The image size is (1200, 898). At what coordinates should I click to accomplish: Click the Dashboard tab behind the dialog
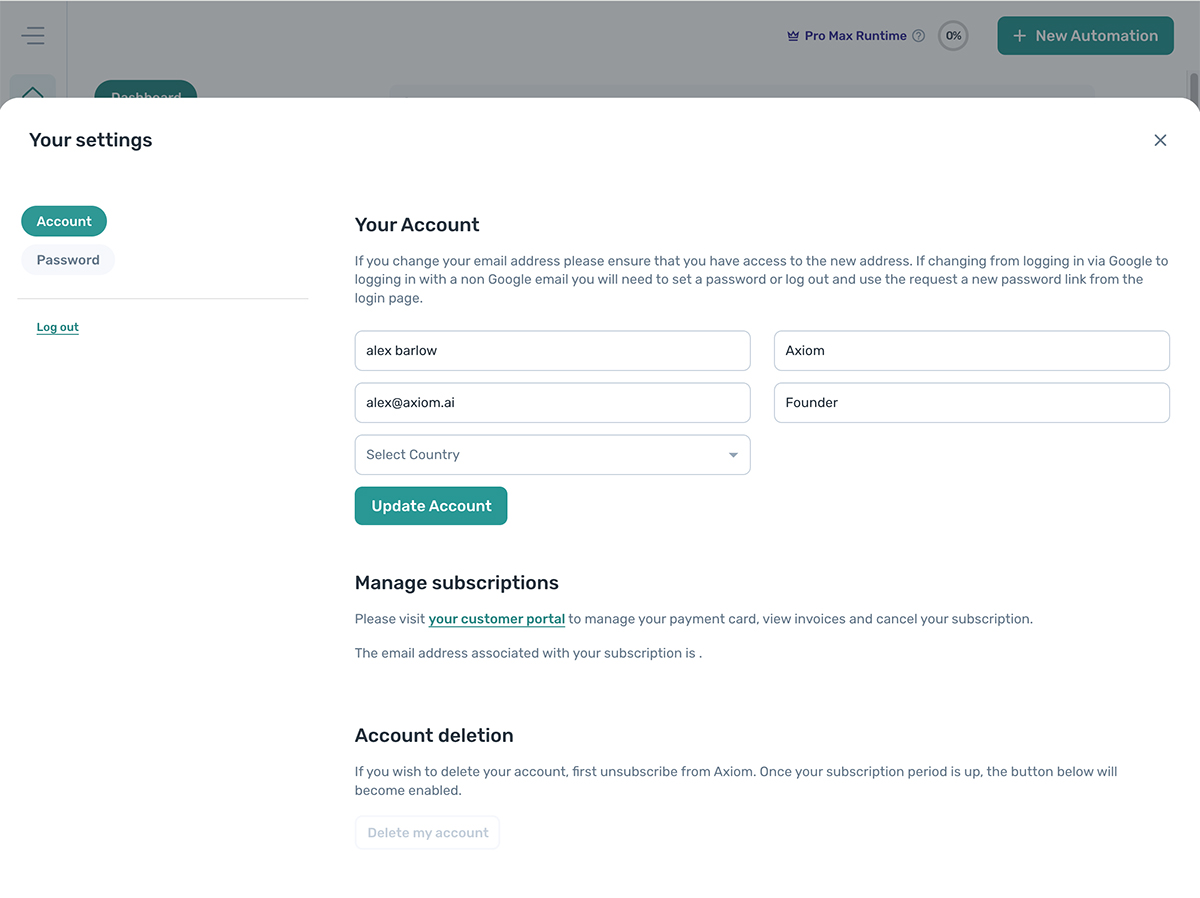click(x=146, y=90)
